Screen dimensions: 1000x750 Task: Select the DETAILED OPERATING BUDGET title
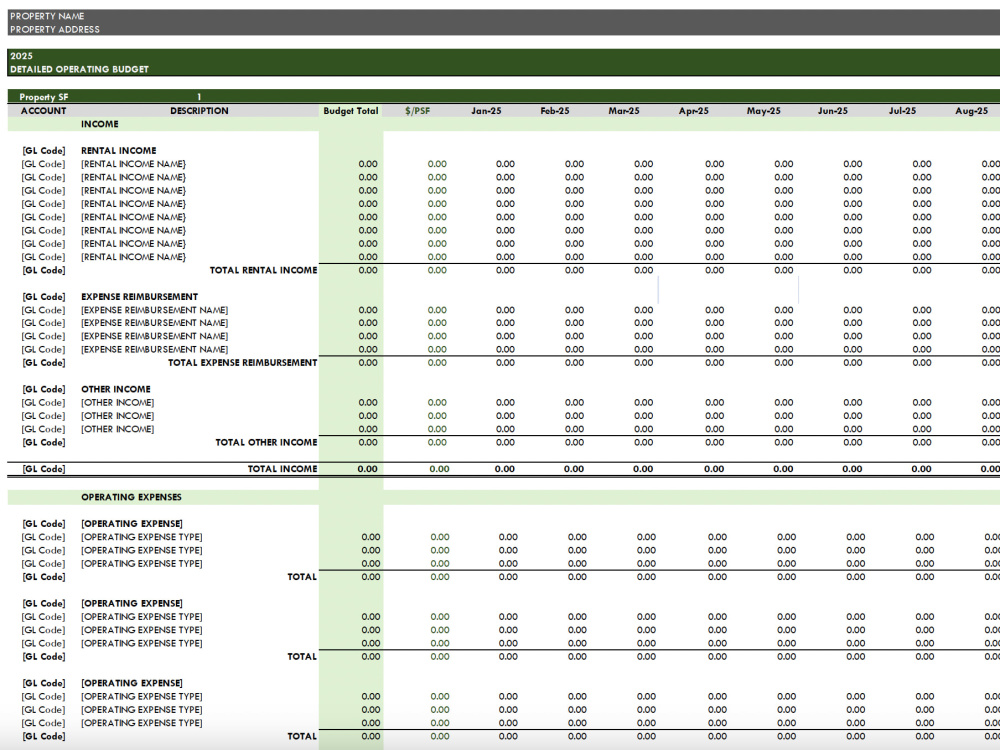pos(80,70)
